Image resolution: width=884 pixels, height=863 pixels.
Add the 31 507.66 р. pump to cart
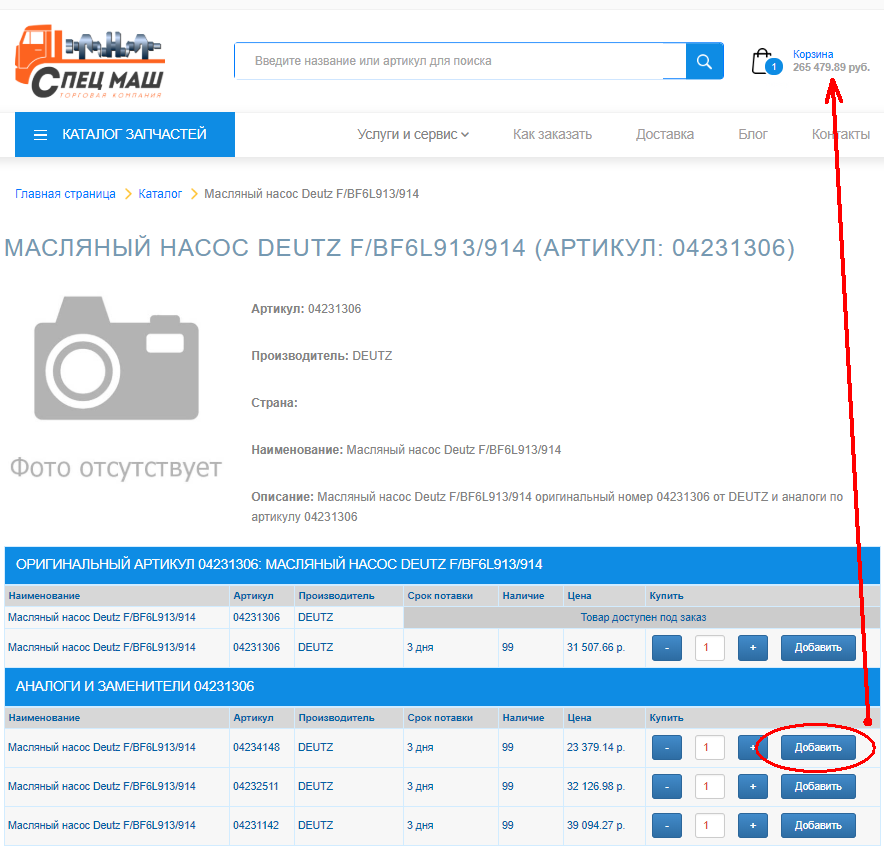point(818,648)
